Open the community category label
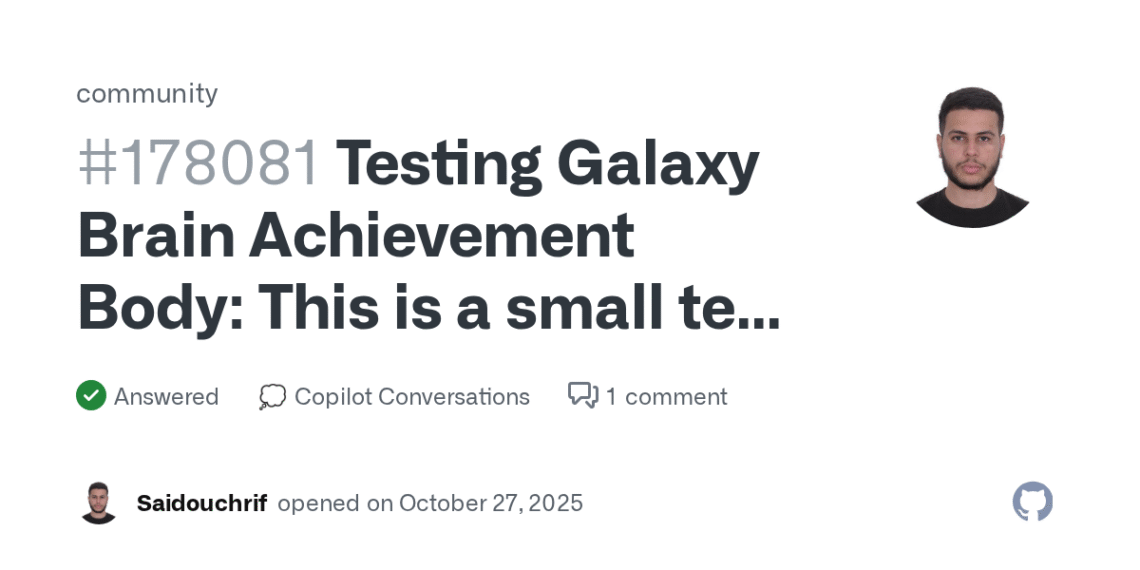 click(147, 94)
